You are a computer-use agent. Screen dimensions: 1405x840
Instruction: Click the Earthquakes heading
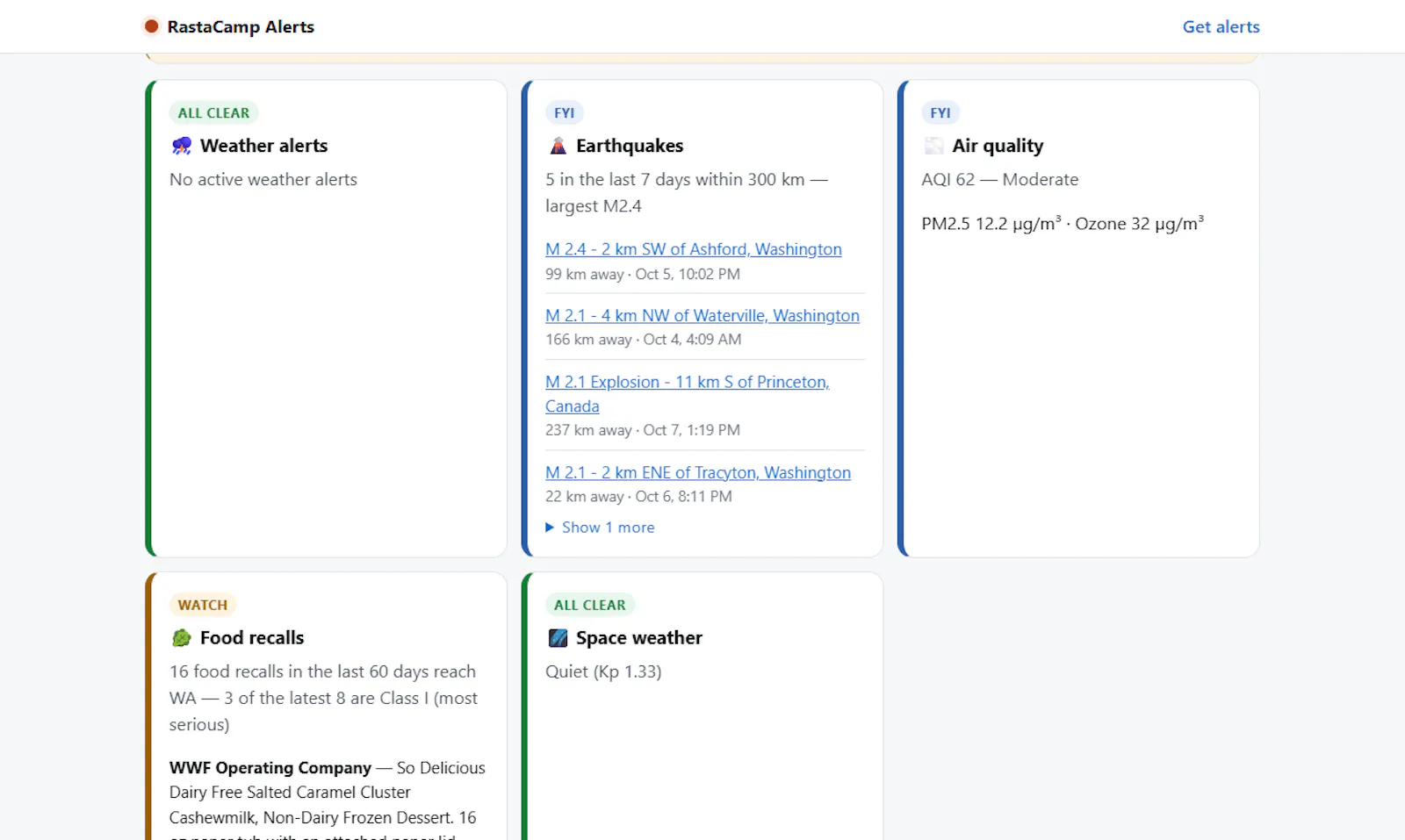[x=630, y=146]
